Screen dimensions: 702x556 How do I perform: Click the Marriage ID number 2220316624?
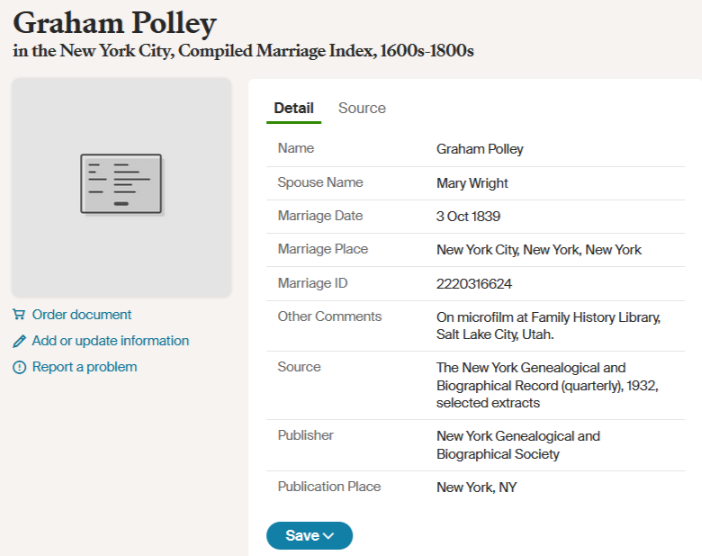click(x=474, y=284)
